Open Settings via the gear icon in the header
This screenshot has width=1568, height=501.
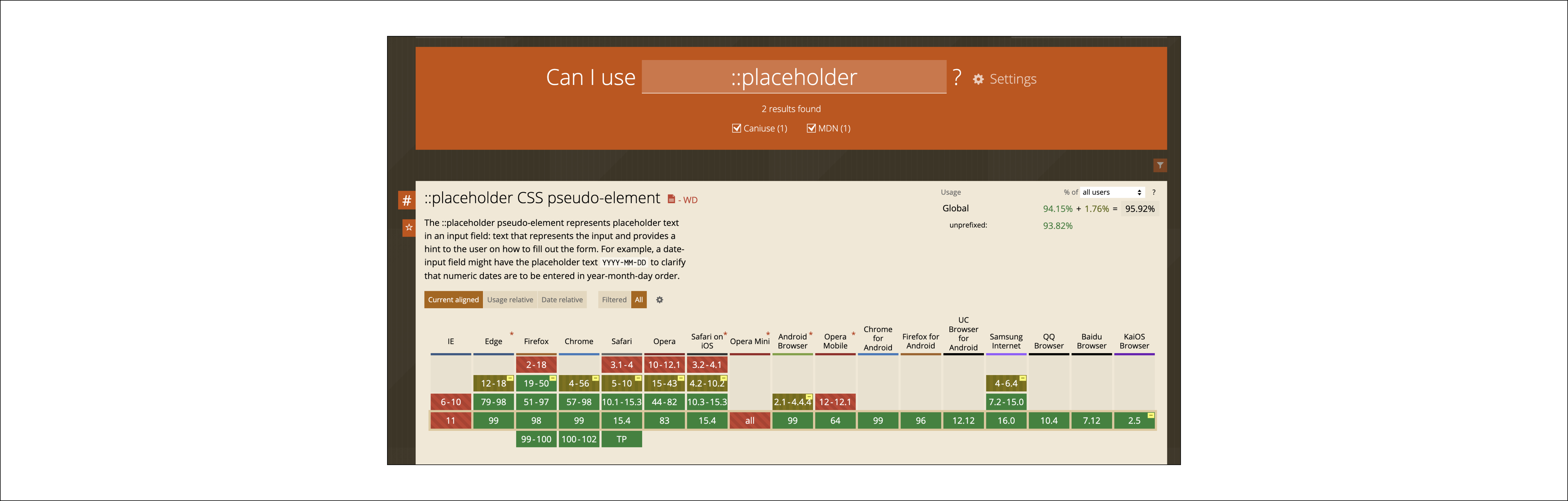click(978, 79)
